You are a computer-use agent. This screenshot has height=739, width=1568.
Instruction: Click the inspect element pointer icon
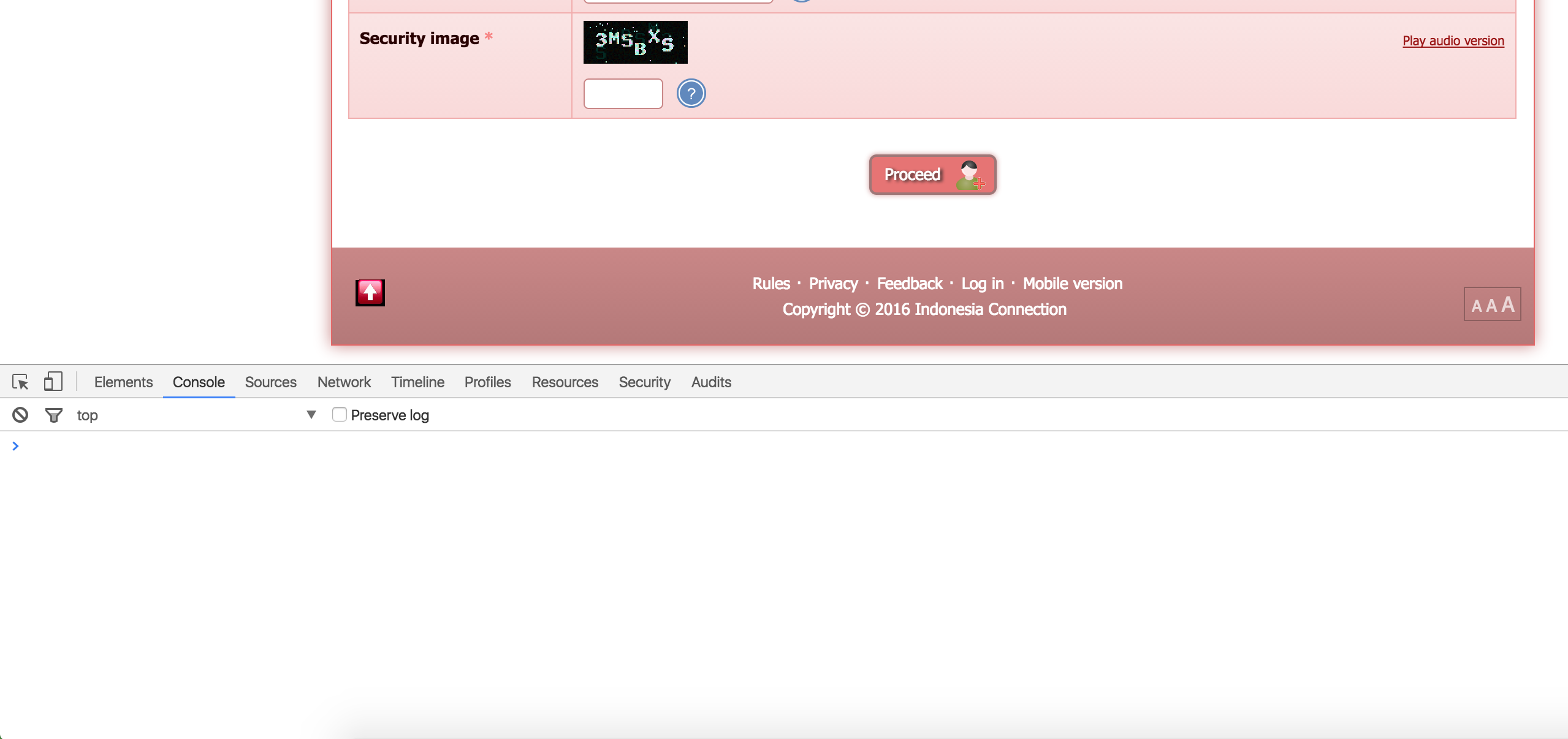click(x=20, y=382)
